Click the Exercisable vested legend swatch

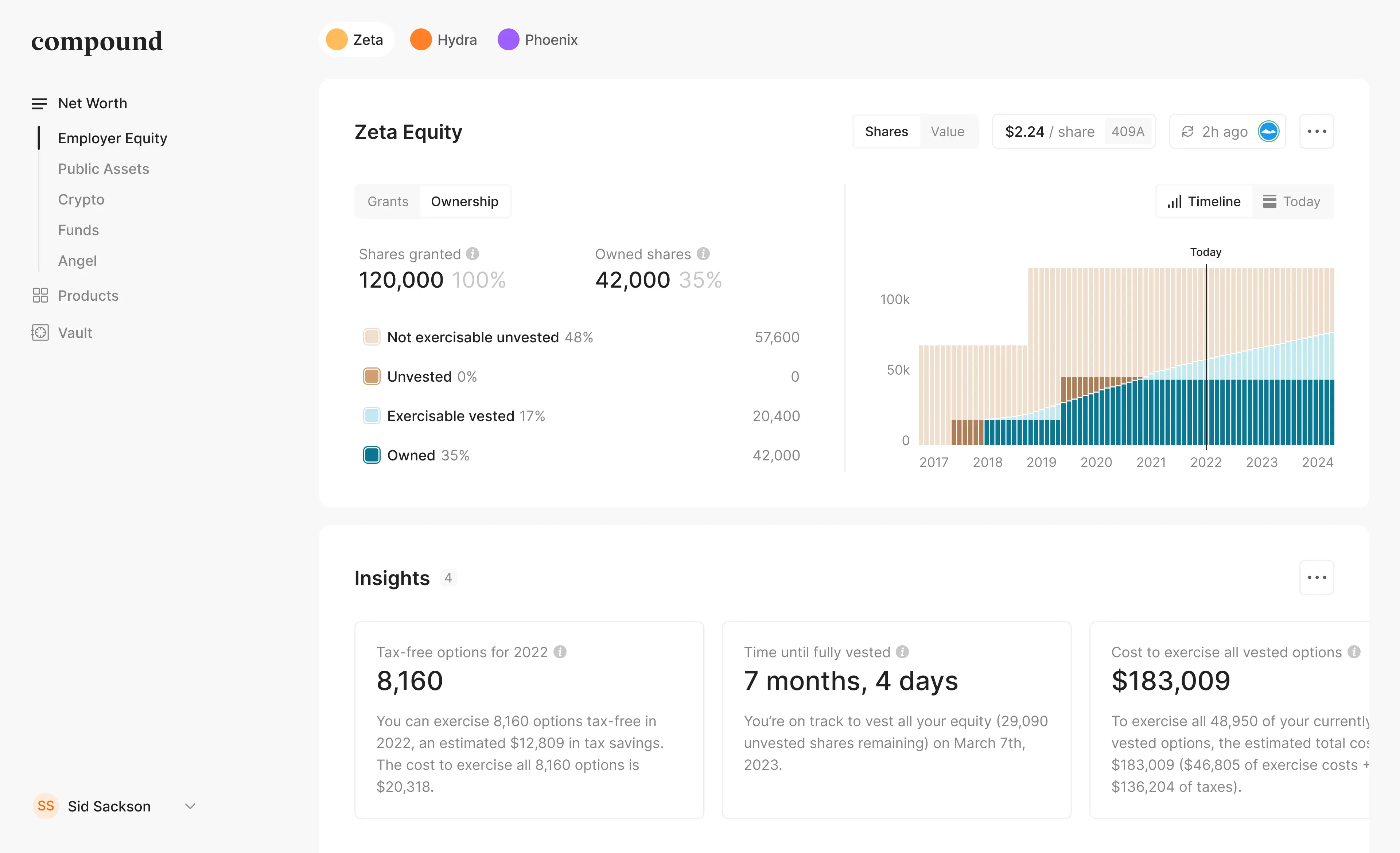pyautogui.click(x=372, y=415)
